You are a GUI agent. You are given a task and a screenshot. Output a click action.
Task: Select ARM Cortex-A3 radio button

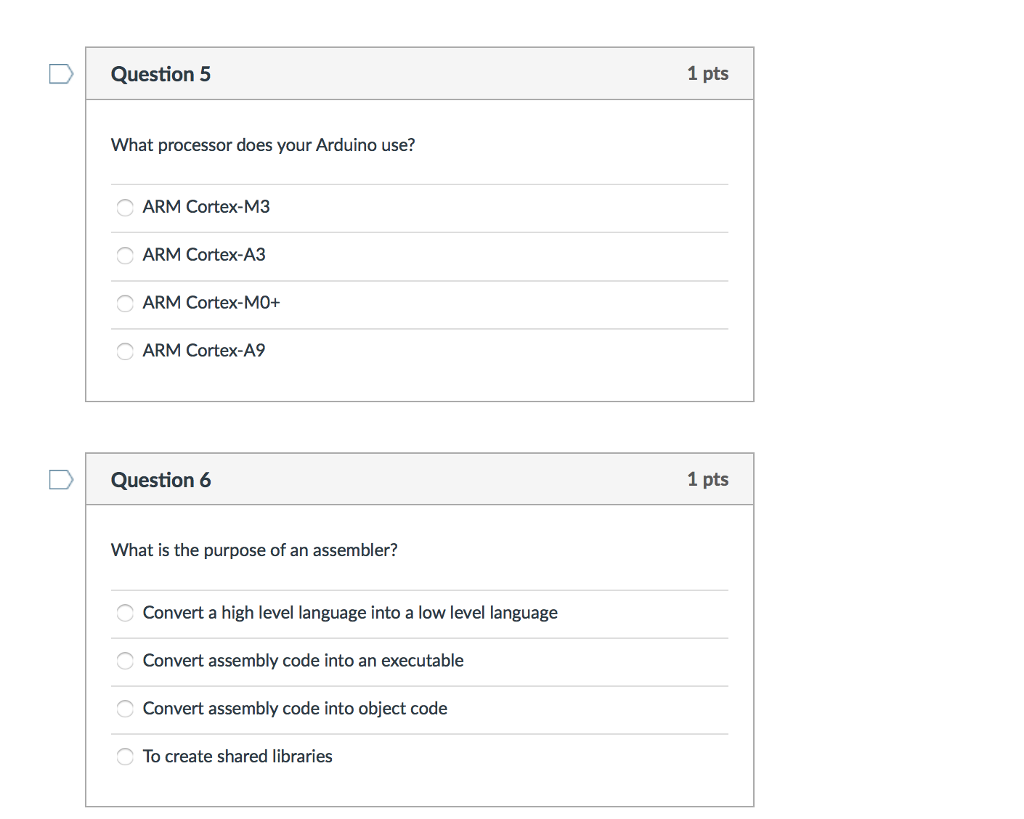tap(125, 255)
